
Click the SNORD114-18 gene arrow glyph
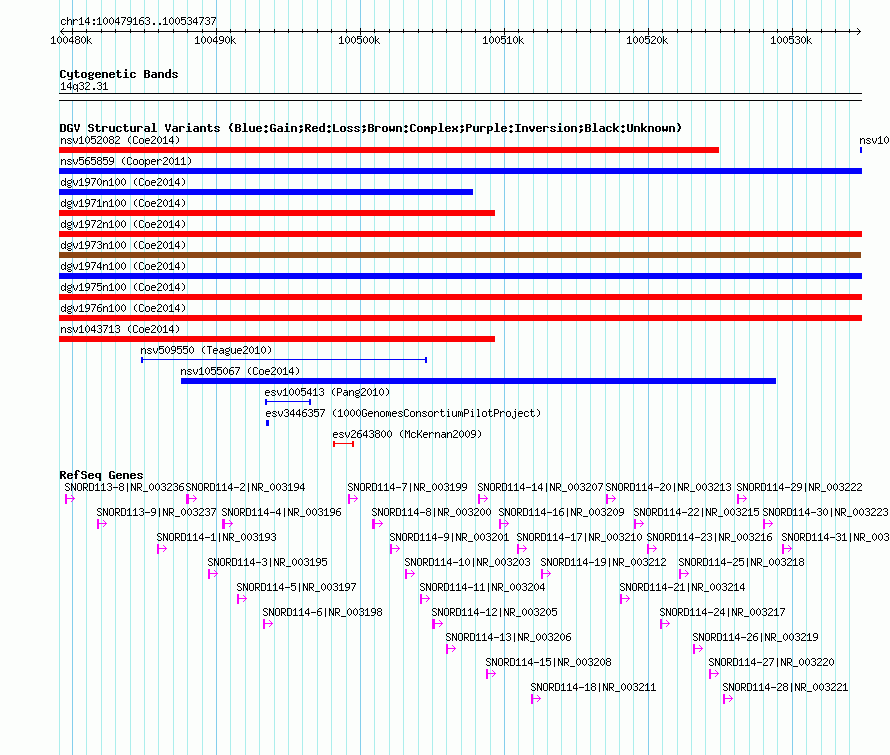[x=536, y=699]
